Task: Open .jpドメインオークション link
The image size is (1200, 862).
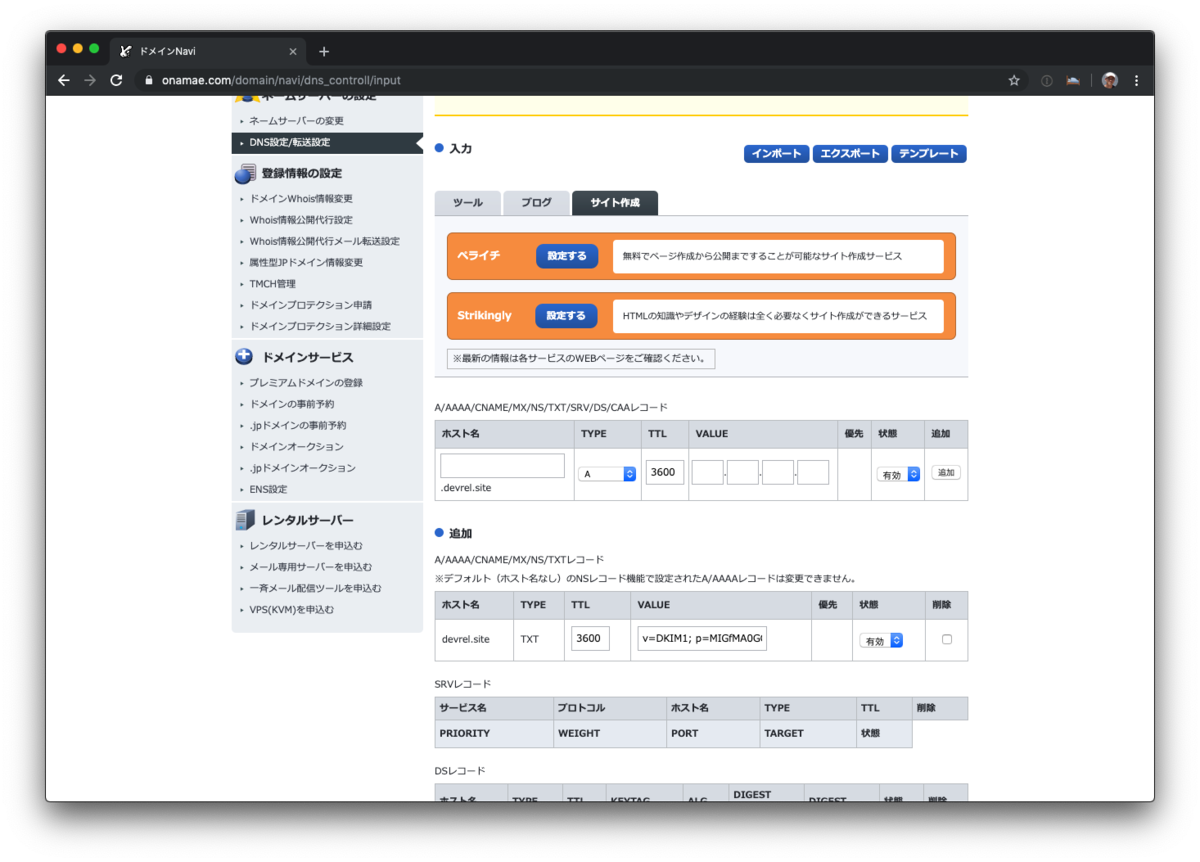Action: pos(302,468)
